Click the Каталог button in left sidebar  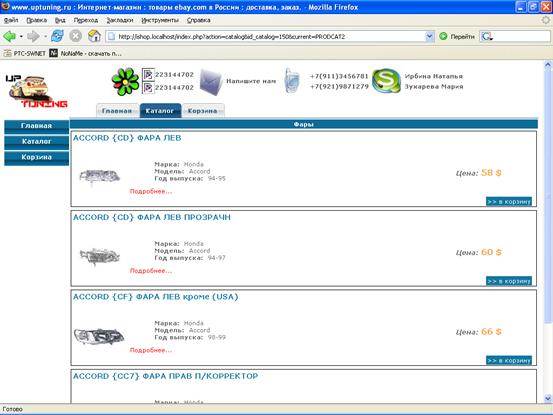coord(36,141)
